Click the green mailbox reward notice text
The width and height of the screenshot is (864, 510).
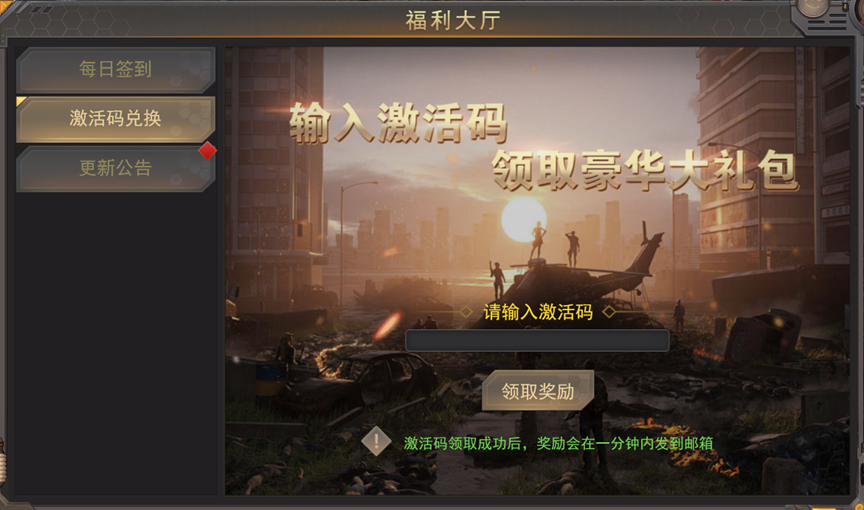(x=559, y=443)
